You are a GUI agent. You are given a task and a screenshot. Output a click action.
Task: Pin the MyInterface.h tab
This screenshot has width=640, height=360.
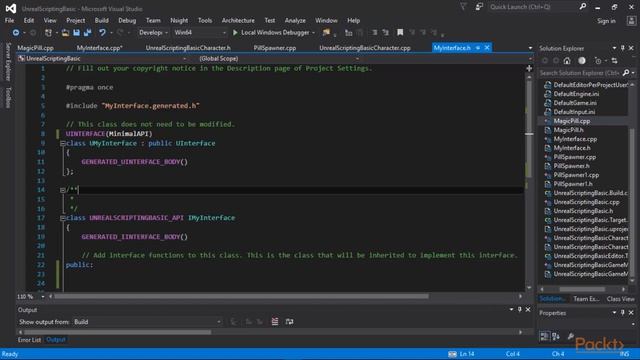click(x=478, y=48)
